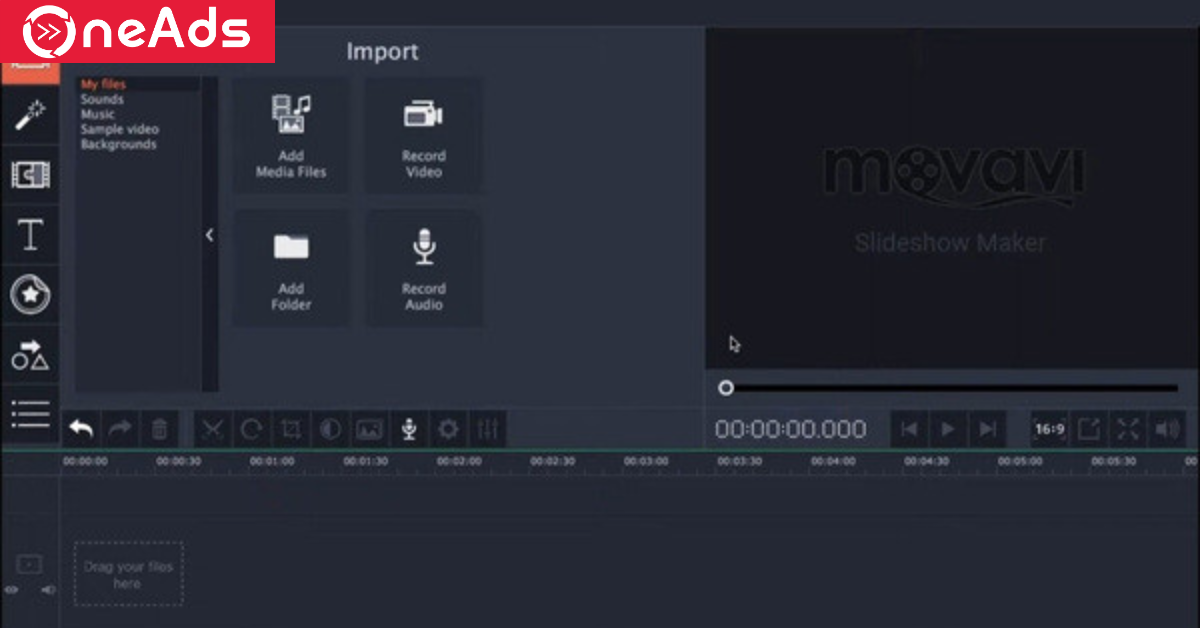Viewport: 1200px width, 628px height.
Task: Click the Undo arrow
Action: [x=81, y=430]
